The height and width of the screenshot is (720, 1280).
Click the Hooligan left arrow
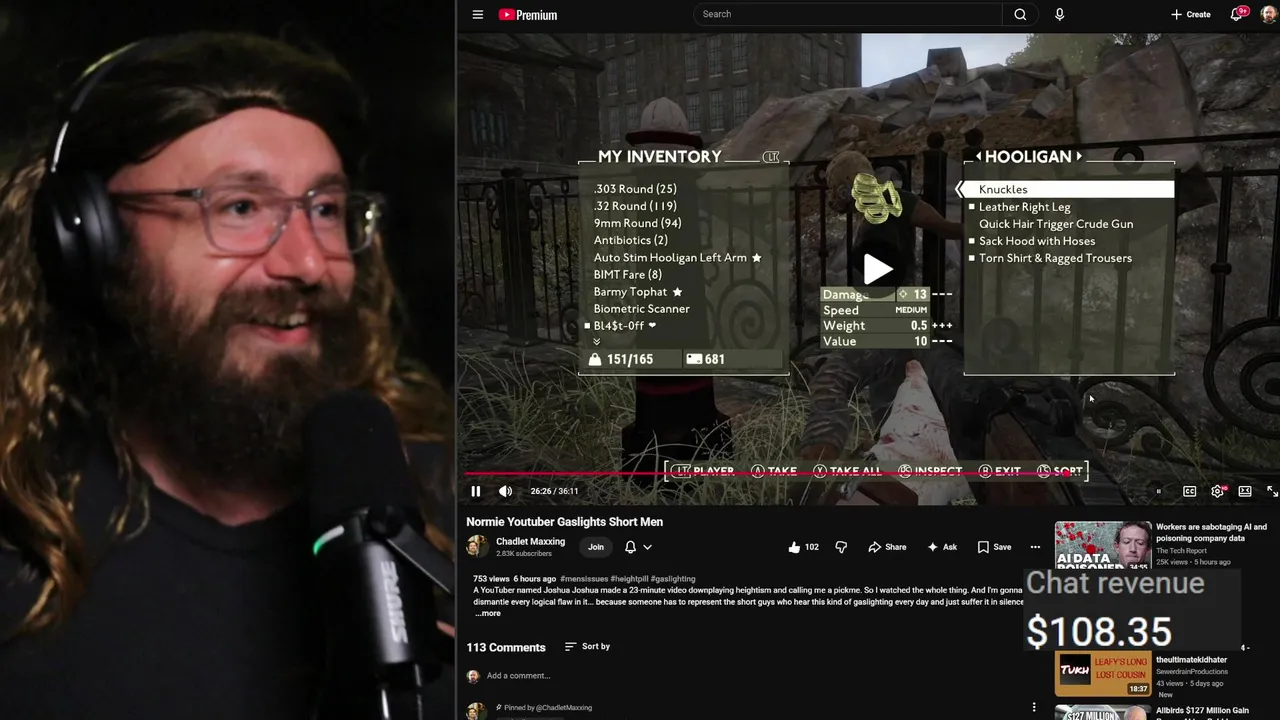(979, 157)
